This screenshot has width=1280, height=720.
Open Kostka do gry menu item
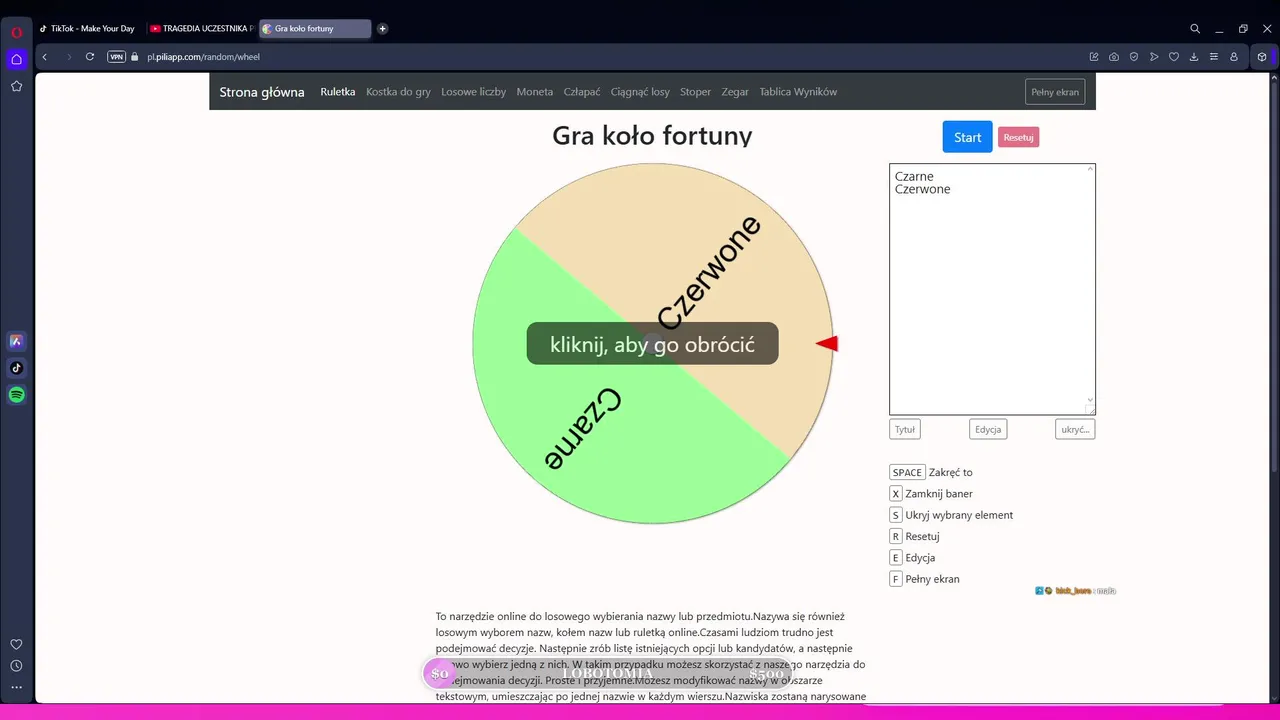[398, 92]
